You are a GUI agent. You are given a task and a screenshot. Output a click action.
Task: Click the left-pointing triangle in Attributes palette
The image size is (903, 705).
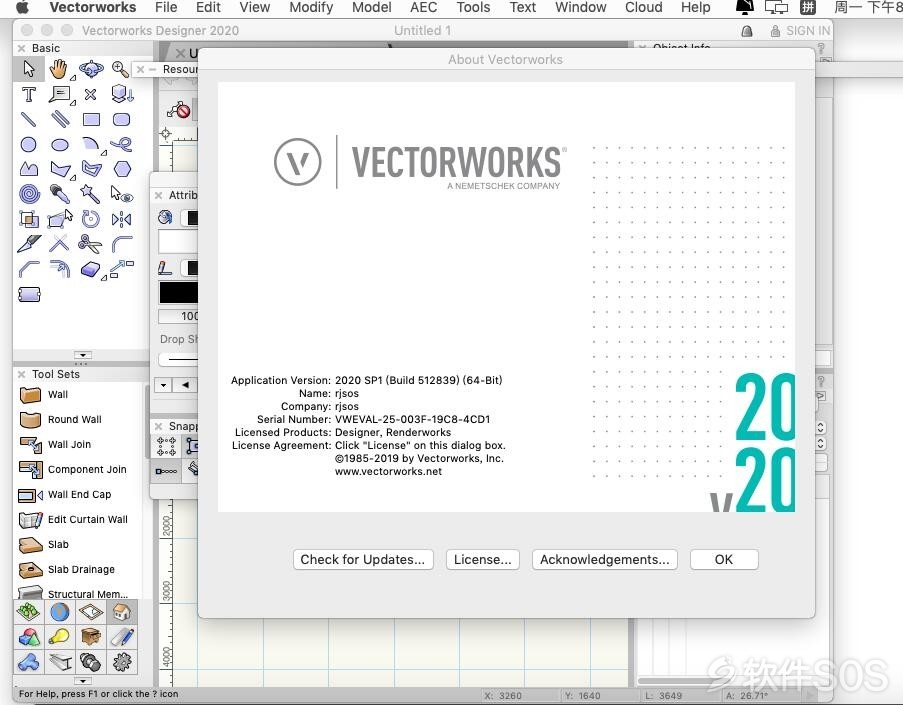(x=185, y=385)
